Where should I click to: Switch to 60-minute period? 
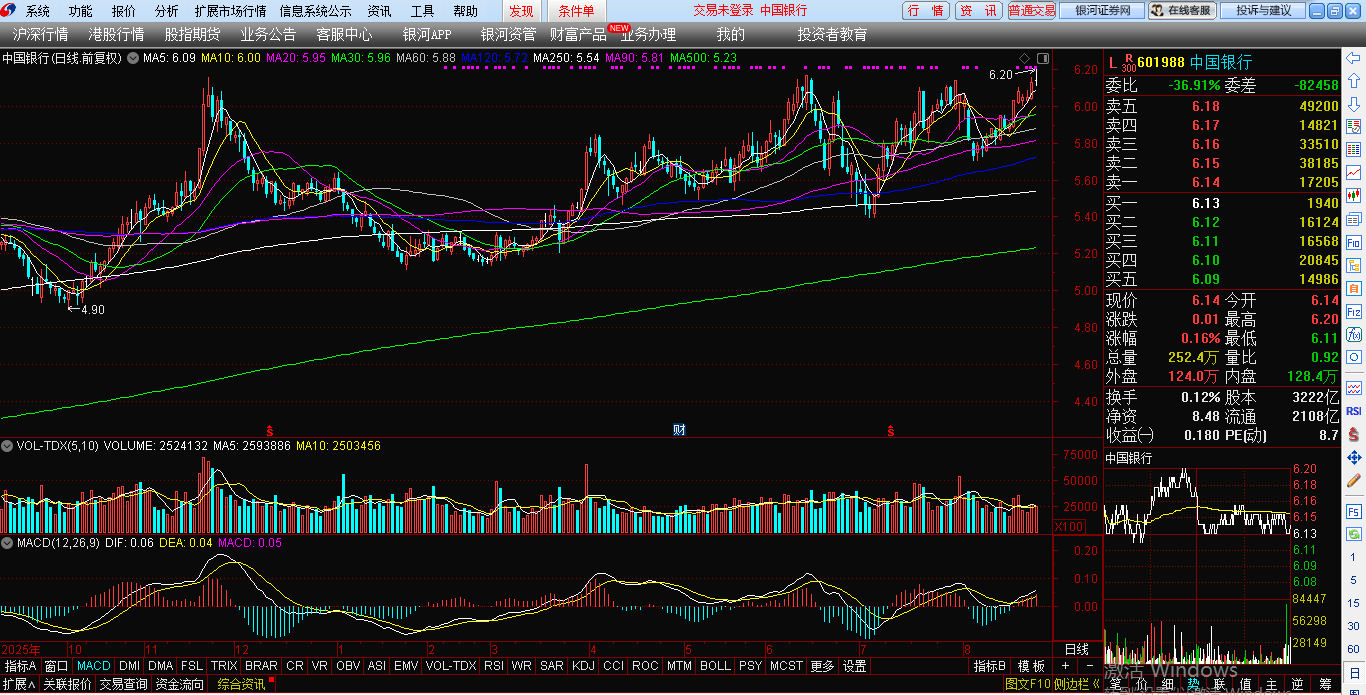coord(1354,648)
